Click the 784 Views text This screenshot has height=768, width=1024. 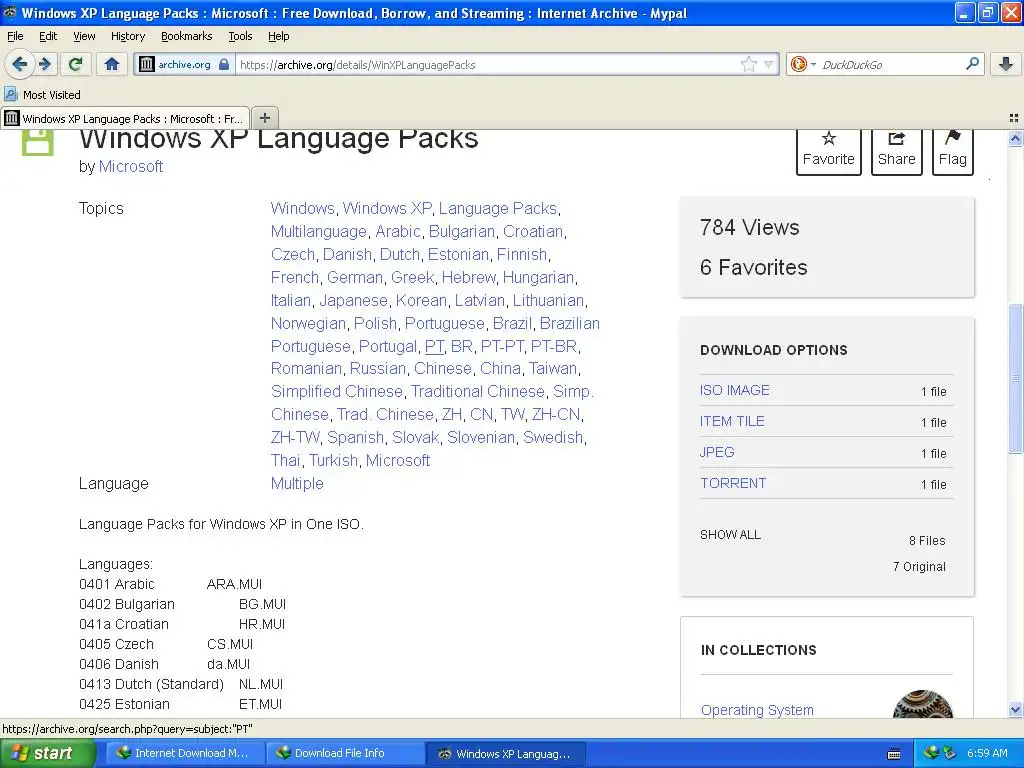tap(750, 227)
